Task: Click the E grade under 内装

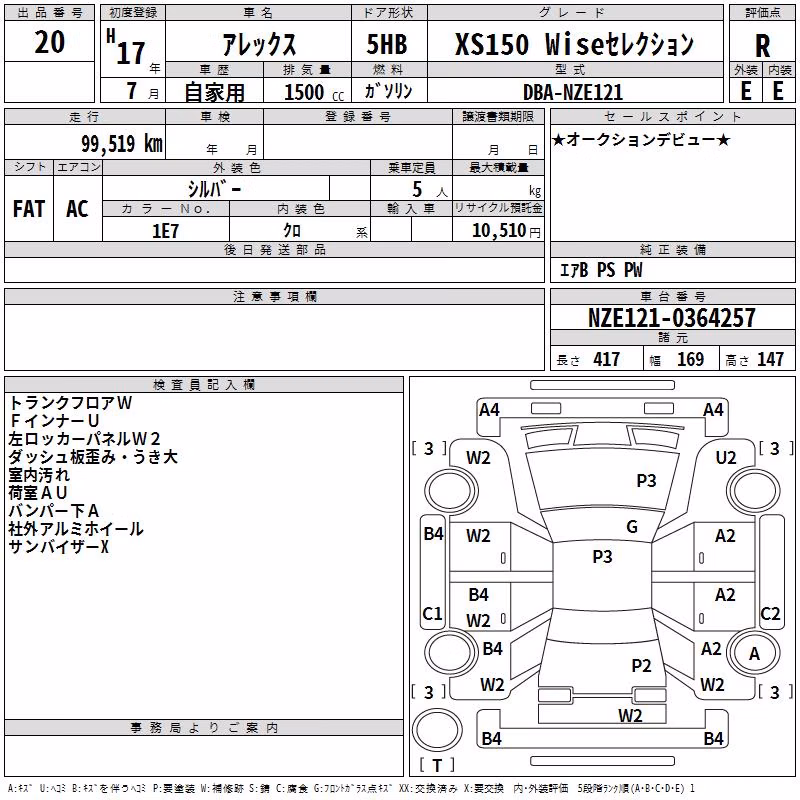Action: (778, 91)
